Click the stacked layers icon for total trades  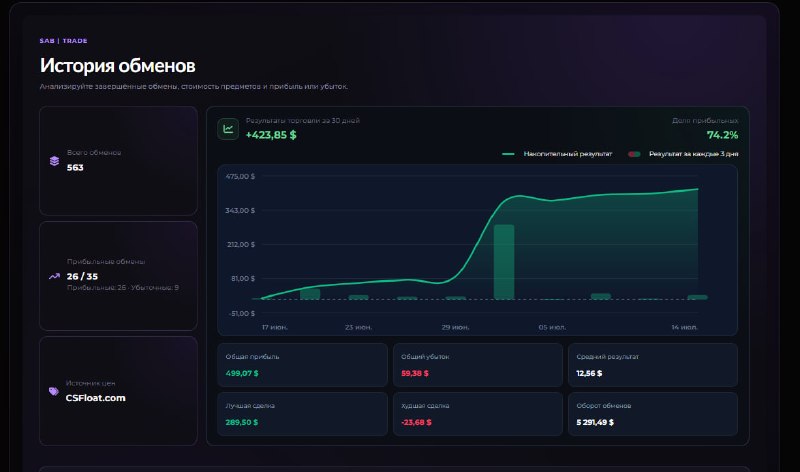tap(54, 161)
